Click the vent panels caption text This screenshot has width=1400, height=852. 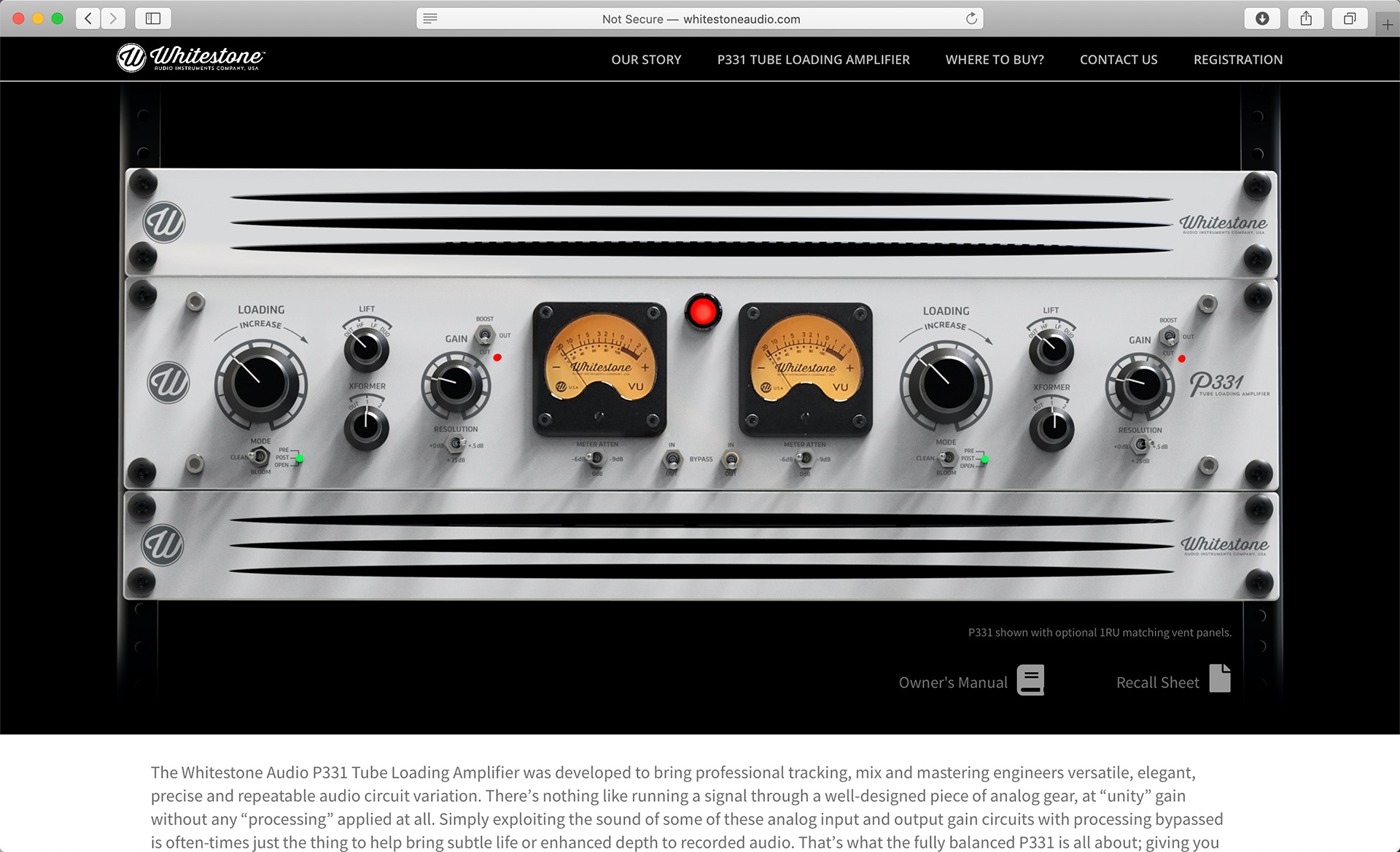pos(1100,633)
